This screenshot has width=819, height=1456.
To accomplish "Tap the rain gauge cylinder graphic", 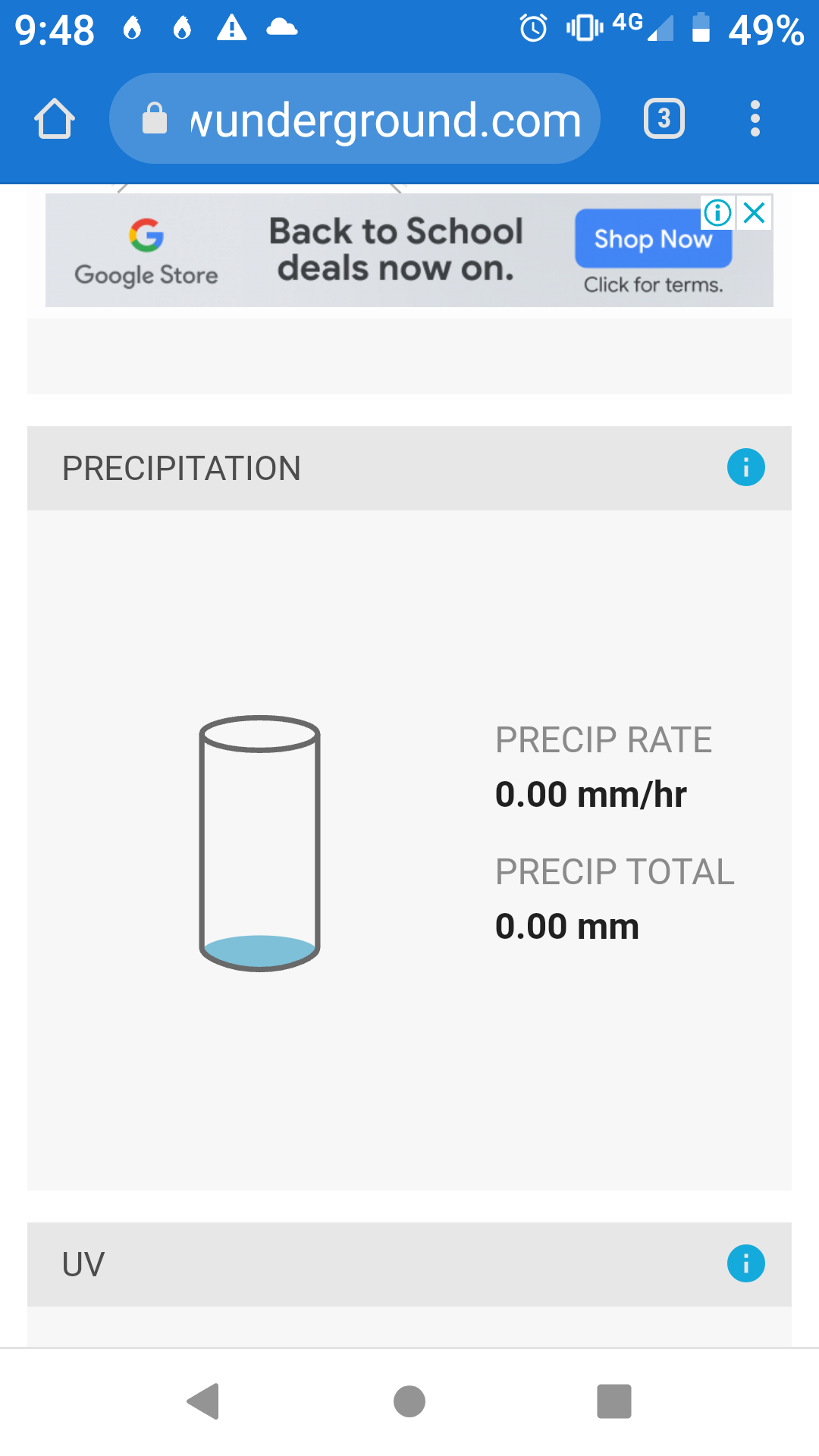I will [259, 843].
